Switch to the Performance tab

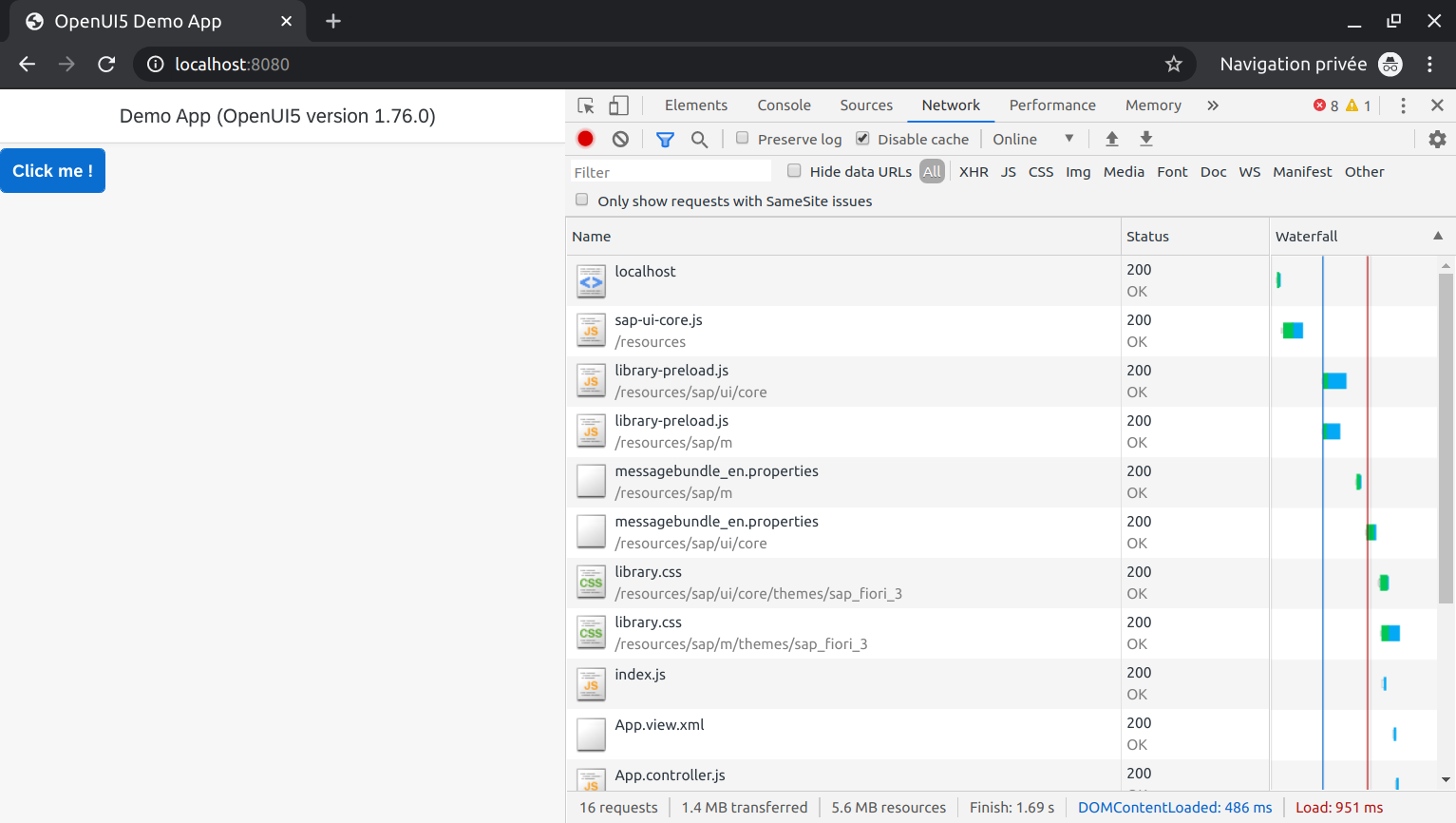click(x=1052, y=105)
